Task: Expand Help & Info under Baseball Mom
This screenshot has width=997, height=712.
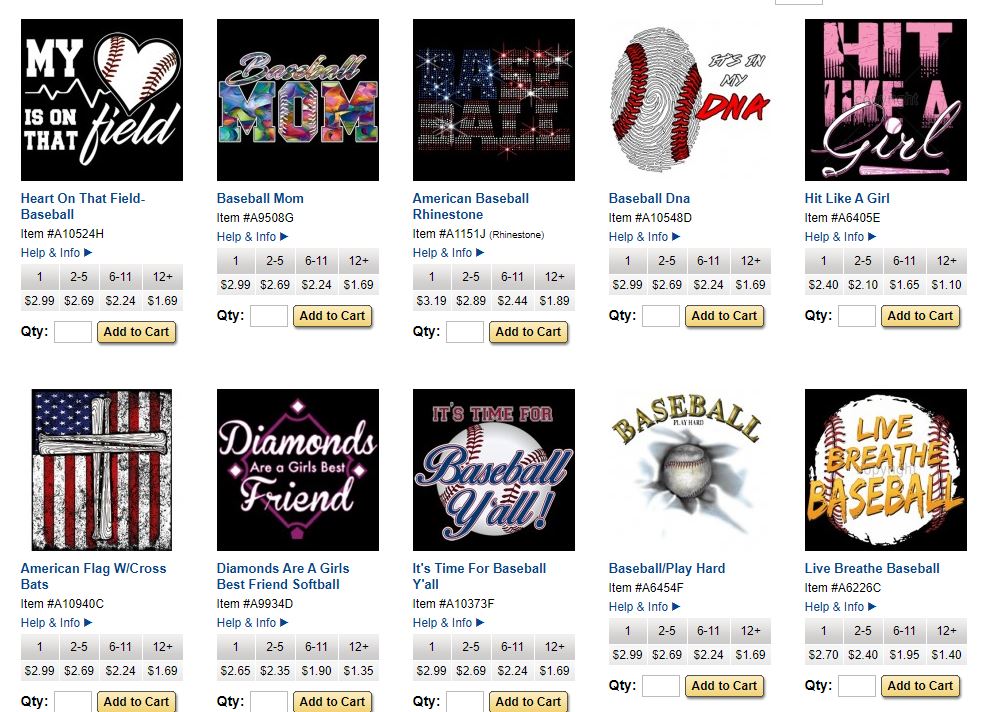Action: (x=252, y=236)
